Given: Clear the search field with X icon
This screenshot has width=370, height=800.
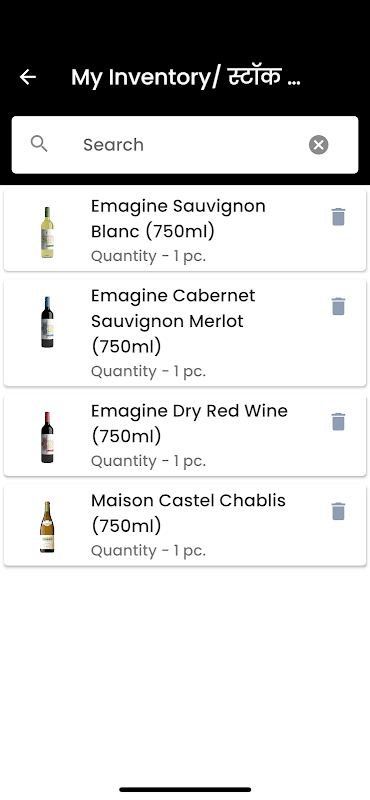Looking at the screenshot, I should pos(318,145).
